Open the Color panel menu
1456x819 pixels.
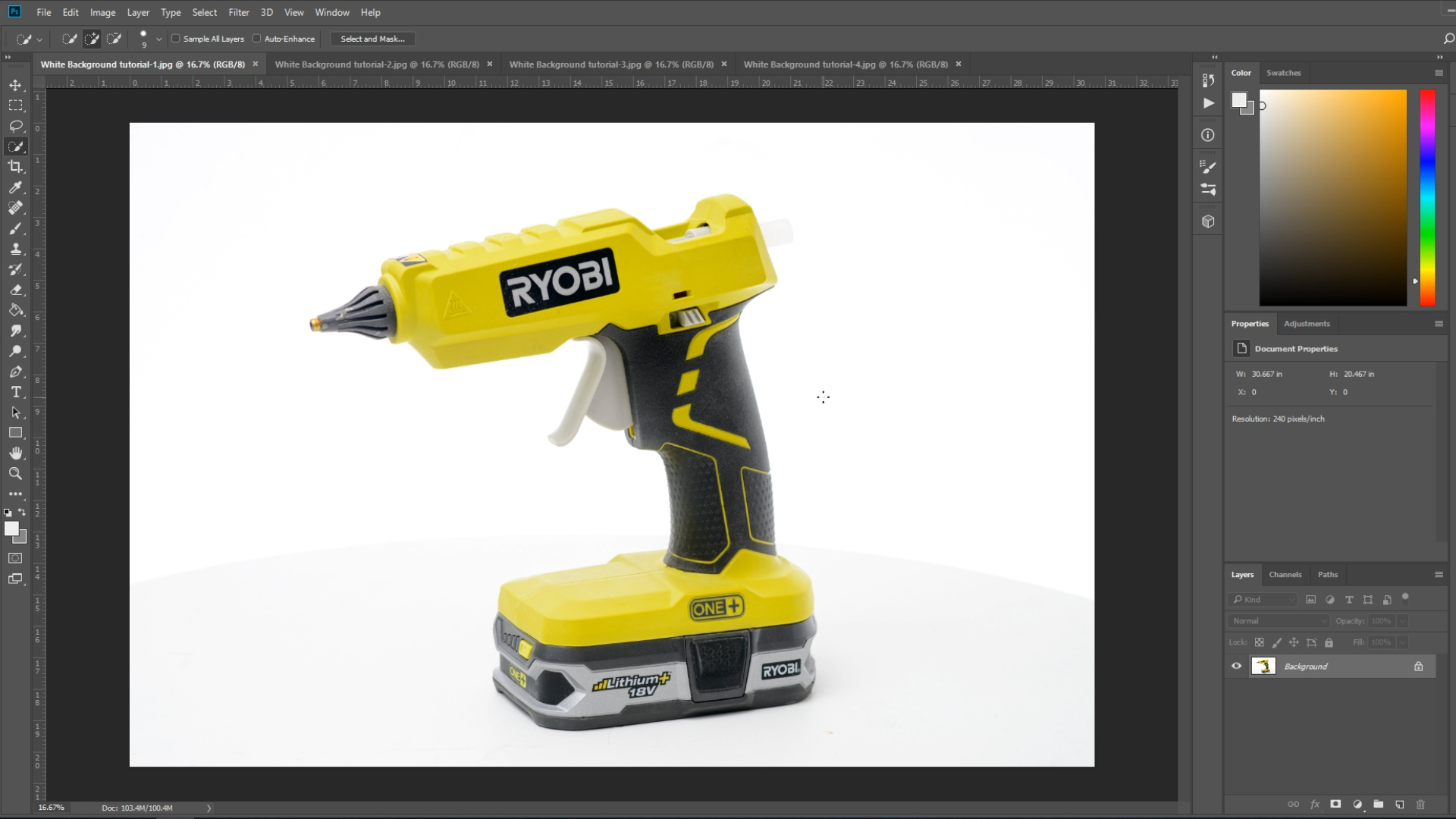(1439, 73)
